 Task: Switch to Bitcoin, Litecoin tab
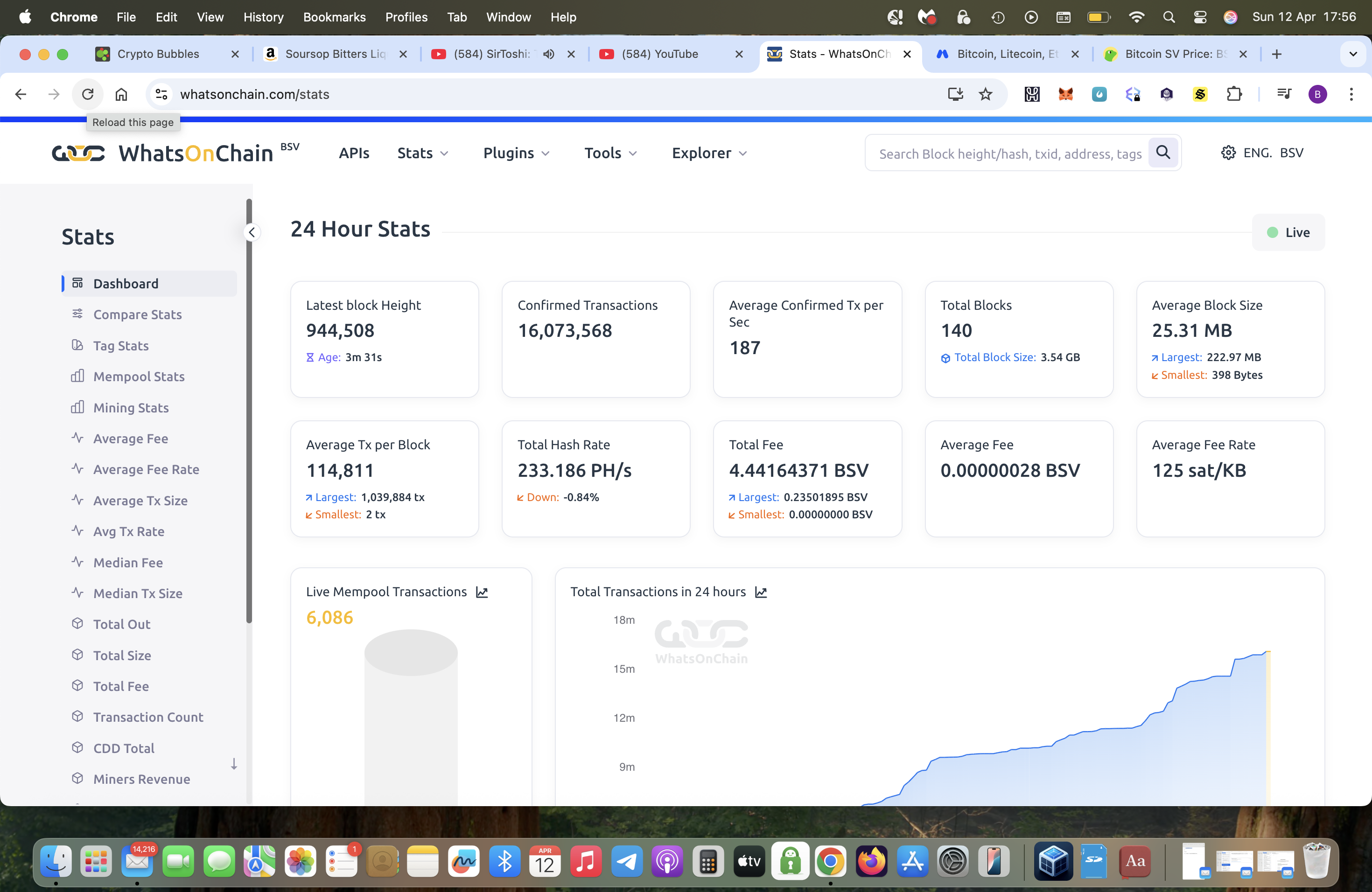click(x=1007, y=54)
